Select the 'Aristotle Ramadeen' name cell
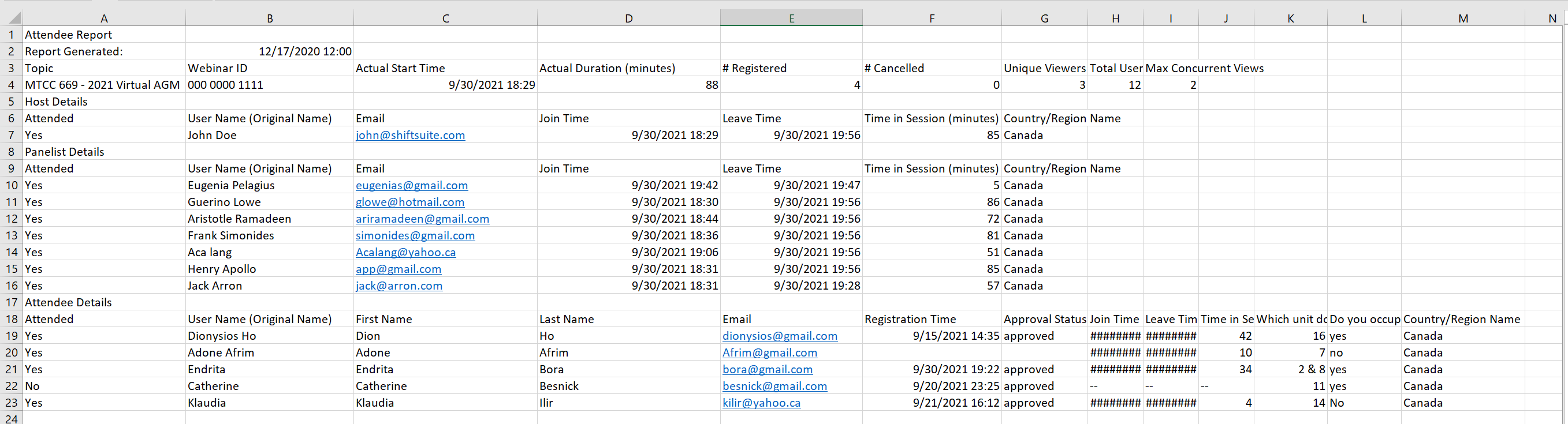The image size is (1568, 424). pyautogui.click(x=270, y=219)
